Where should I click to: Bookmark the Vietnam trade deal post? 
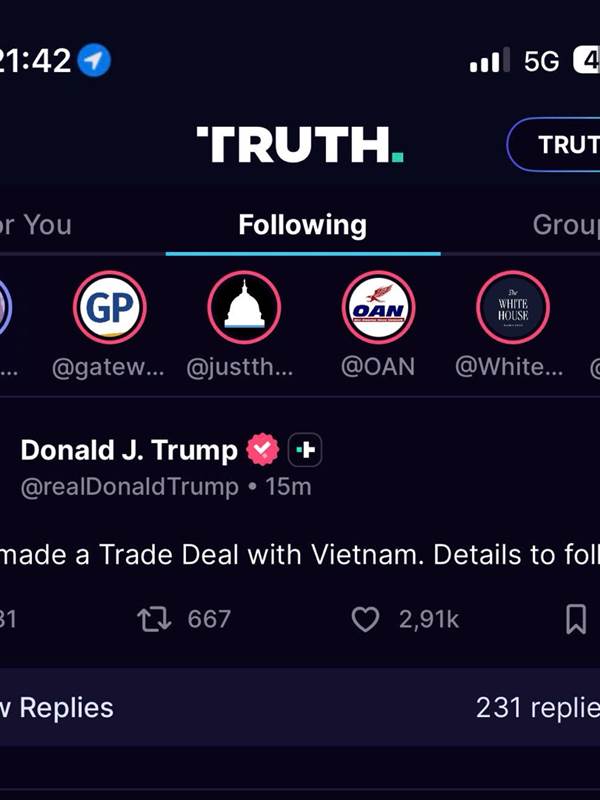coord(576,619)
